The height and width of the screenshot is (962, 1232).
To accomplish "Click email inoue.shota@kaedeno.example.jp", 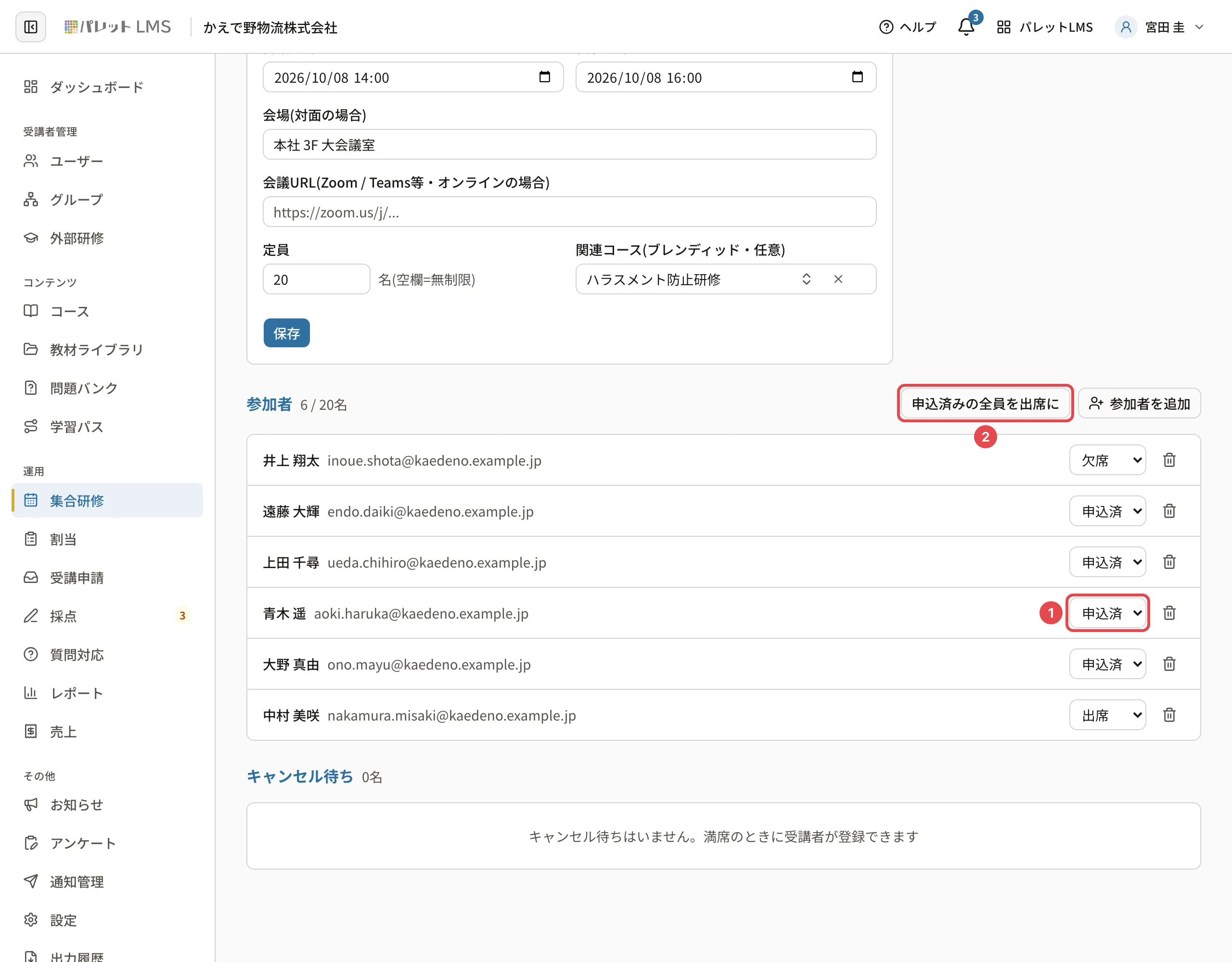I will [435, 461].
